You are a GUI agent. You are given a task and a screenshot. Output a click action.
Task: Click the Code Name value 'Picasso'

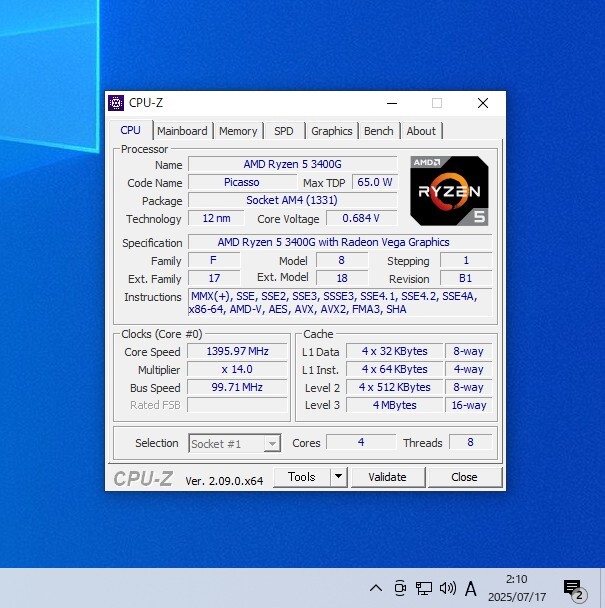242,182
